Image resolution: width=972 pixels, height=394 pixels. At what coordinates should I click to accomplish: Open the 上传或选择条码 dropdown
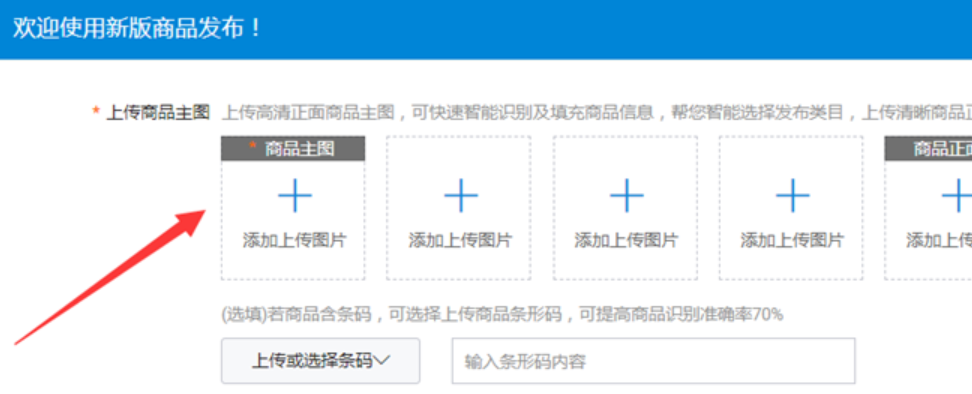pos(320,361)
